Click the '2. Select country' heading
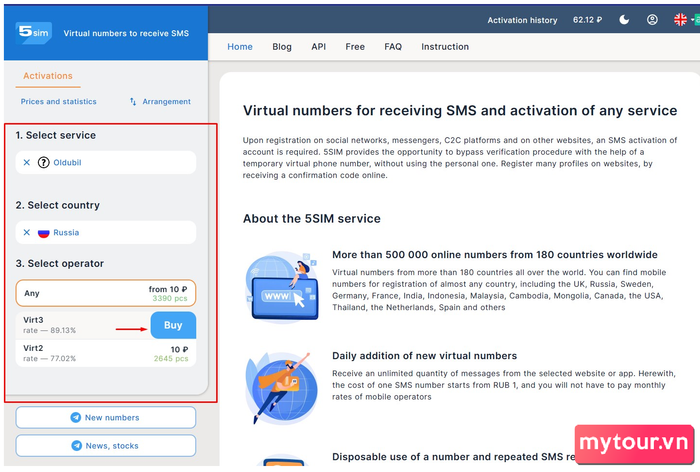700x472 pixels. [x=58, y=205]
